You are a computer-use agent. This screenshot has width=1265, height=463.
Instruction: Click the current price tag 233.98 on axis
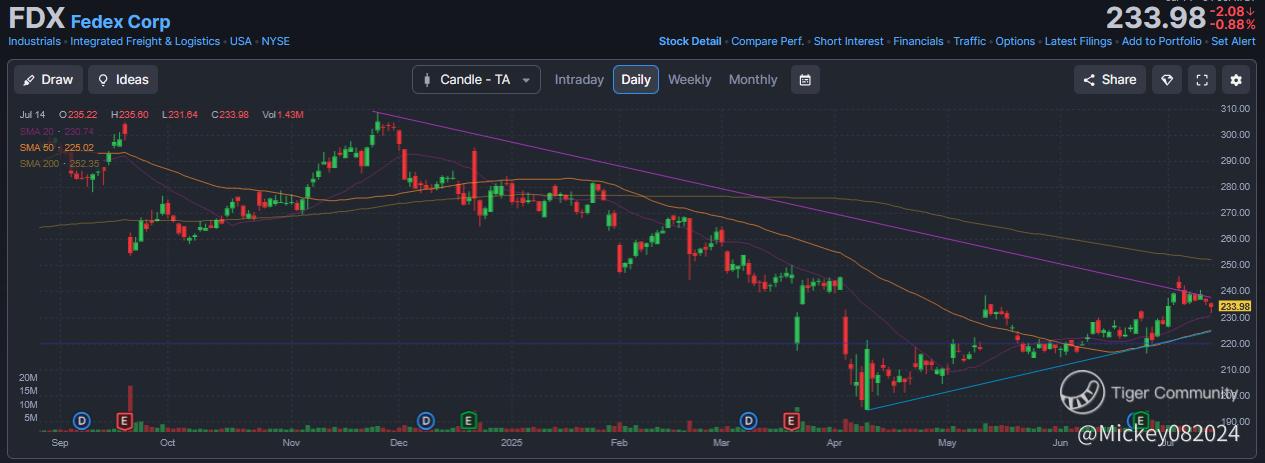point(1236,306)
